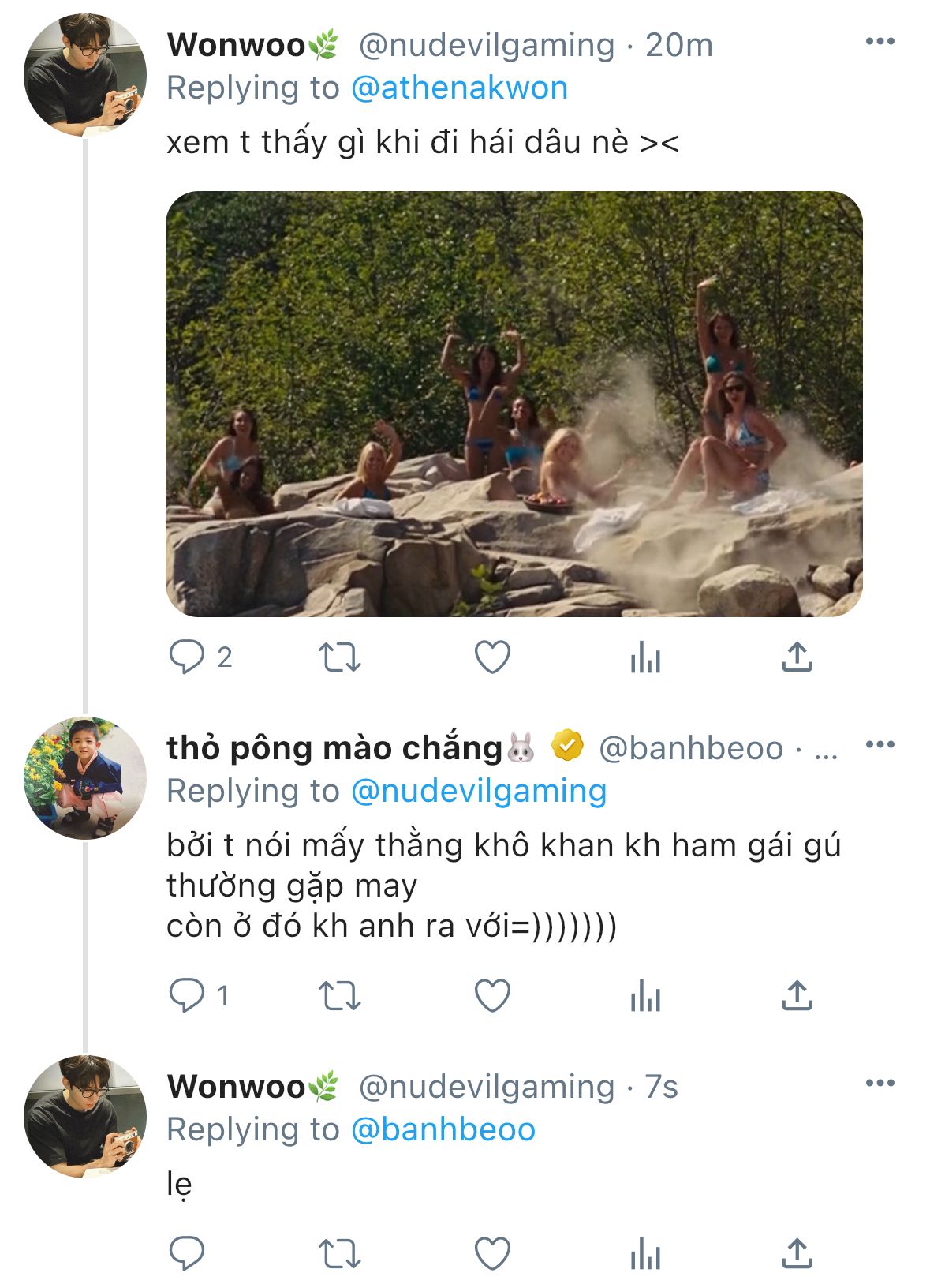Like the first tweet with the photo
This screenshot has height=1288, width=930.
pos(492,657)
